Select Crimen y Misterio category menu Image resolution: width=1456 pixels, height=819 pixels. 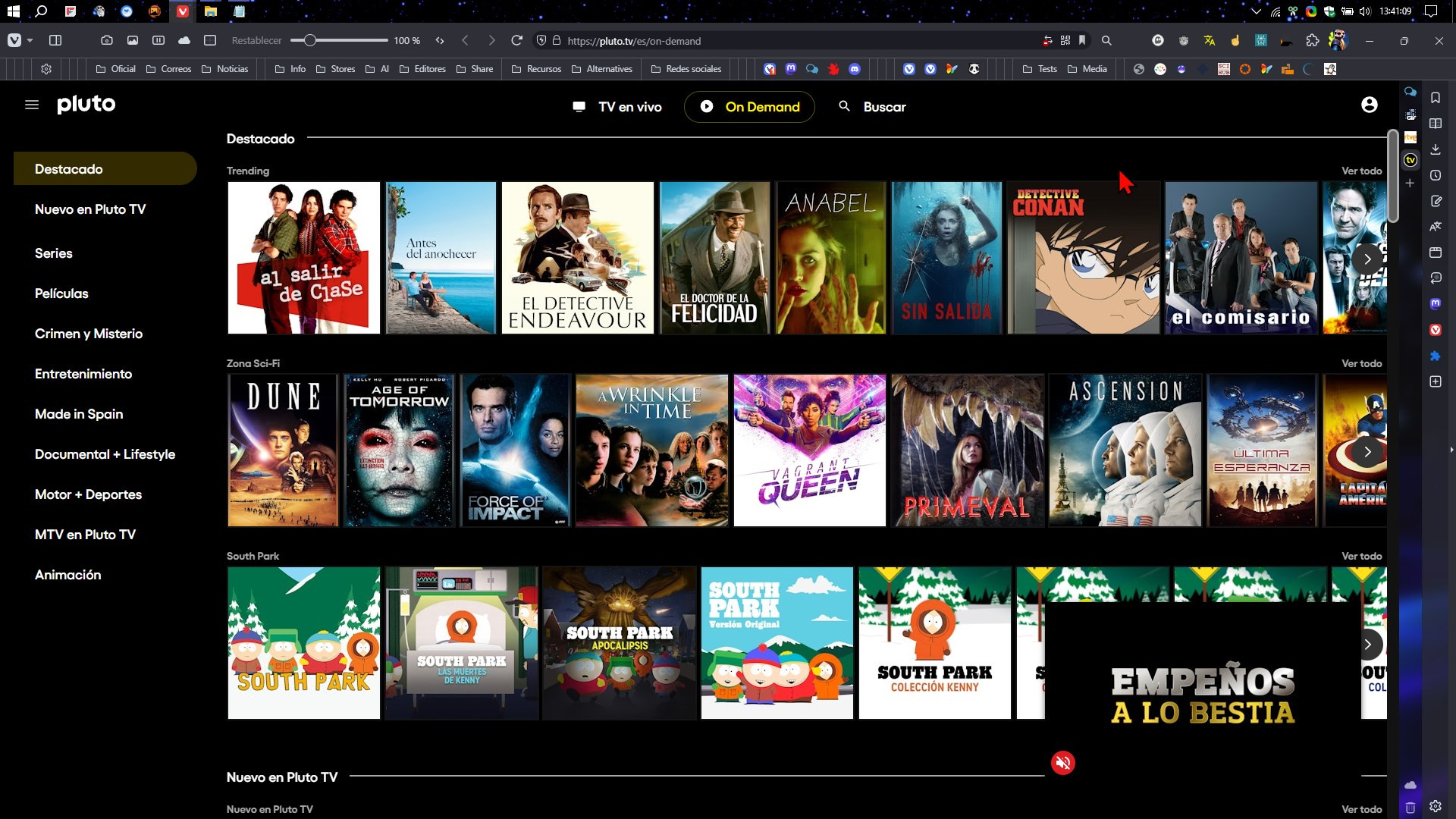(89, 332)
